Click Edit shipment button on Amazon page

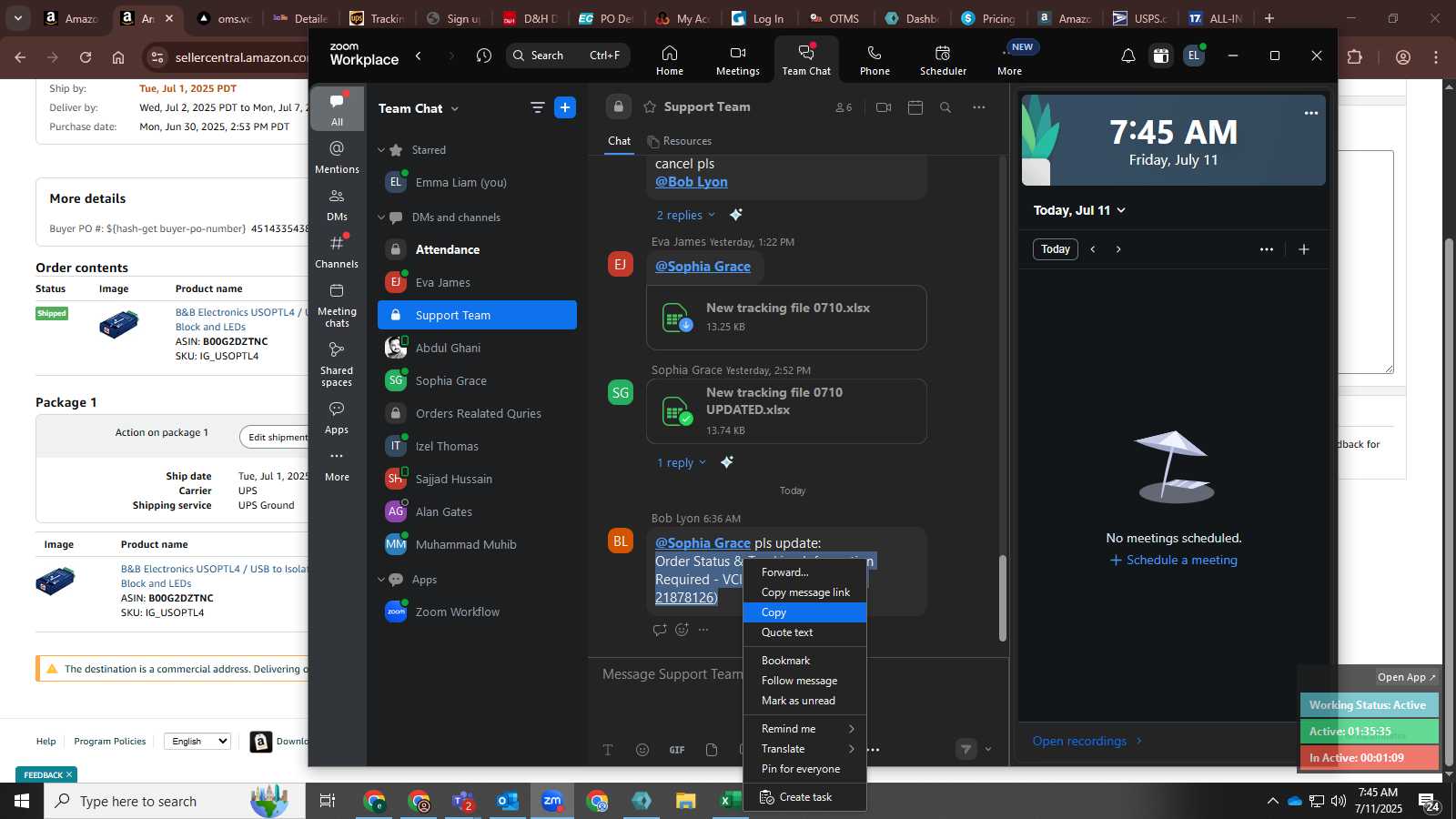point(274,437)
